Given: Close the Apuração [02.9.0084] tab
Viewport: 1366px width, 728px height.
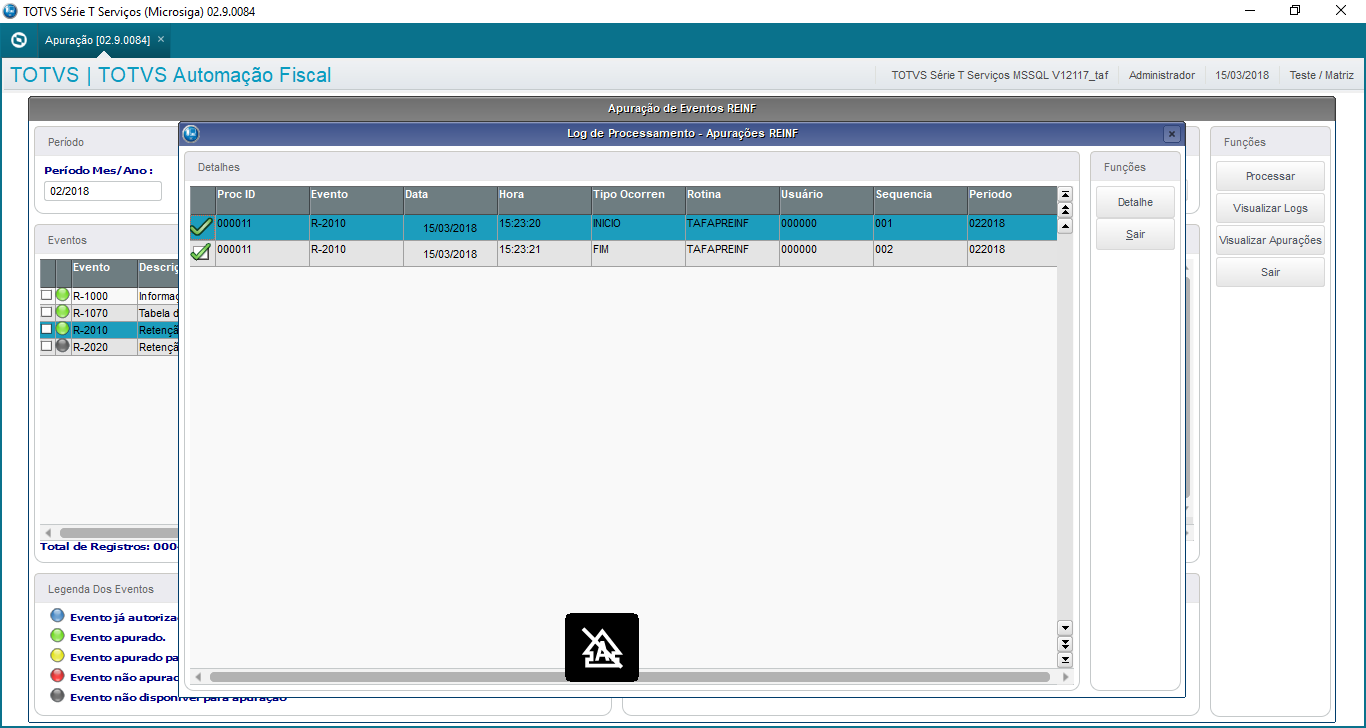Looking at the screenshot, I should click(x=161, y=39).
